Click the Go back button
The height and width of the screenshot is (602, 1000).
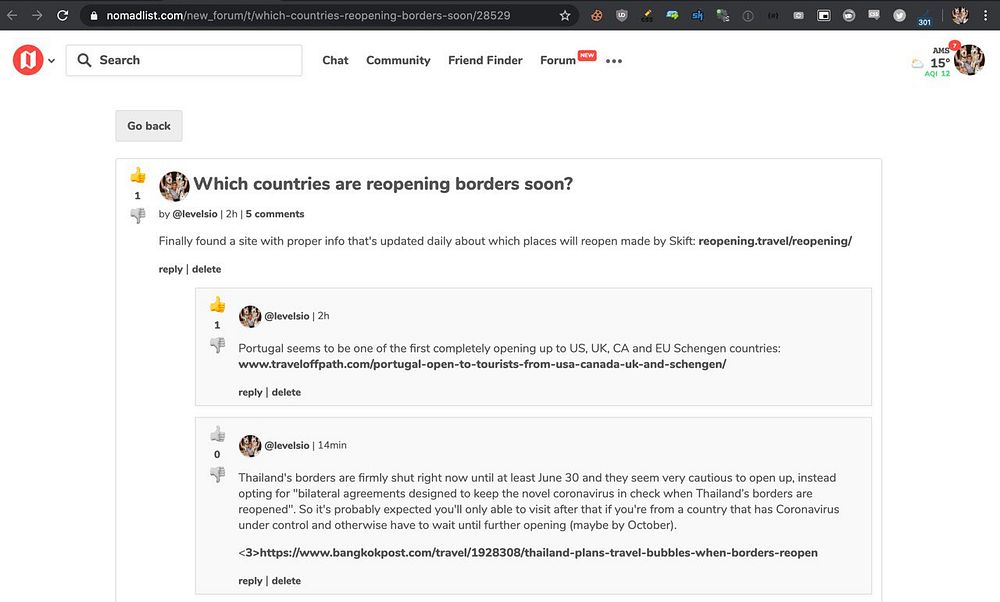149,126
